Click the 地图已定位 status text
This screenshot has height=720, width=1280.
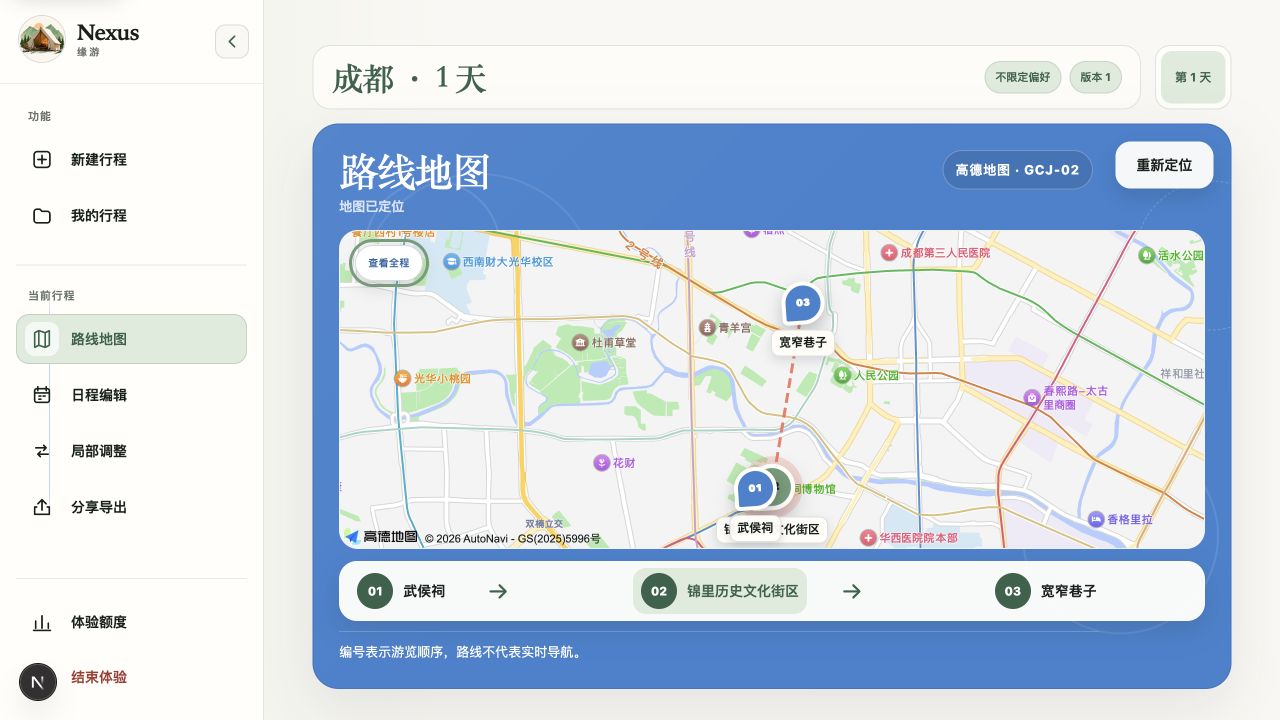coord(372,206)
